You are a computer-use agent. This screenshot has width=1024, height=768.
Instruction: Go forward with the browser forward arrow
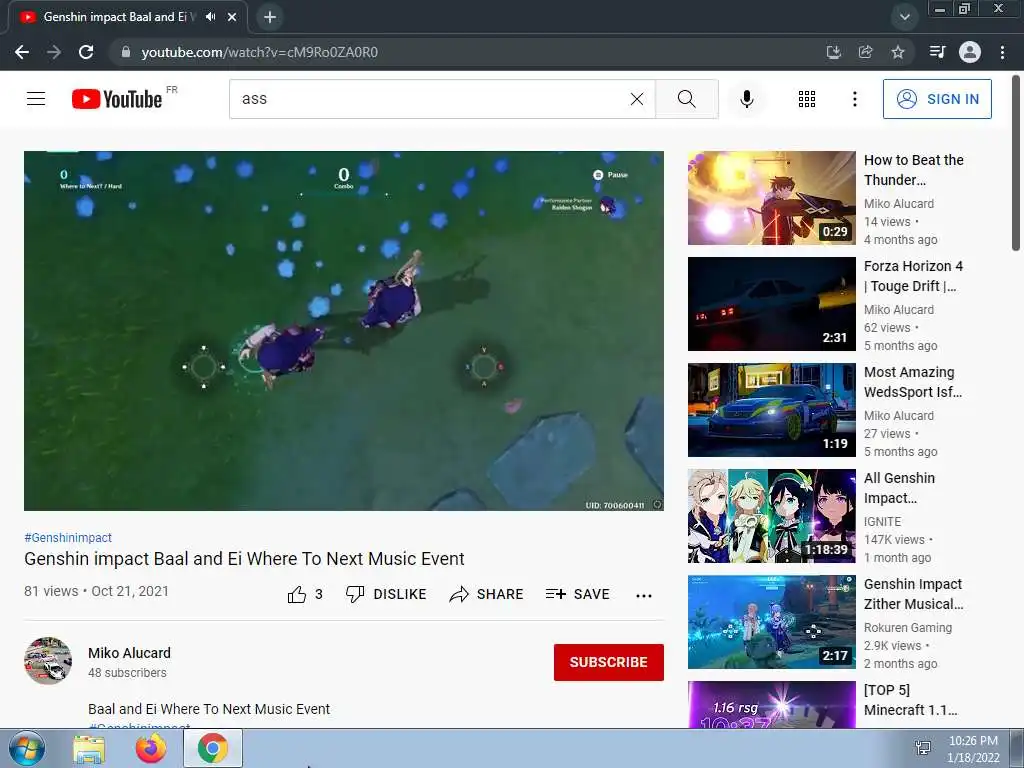(x=54, y=52)
